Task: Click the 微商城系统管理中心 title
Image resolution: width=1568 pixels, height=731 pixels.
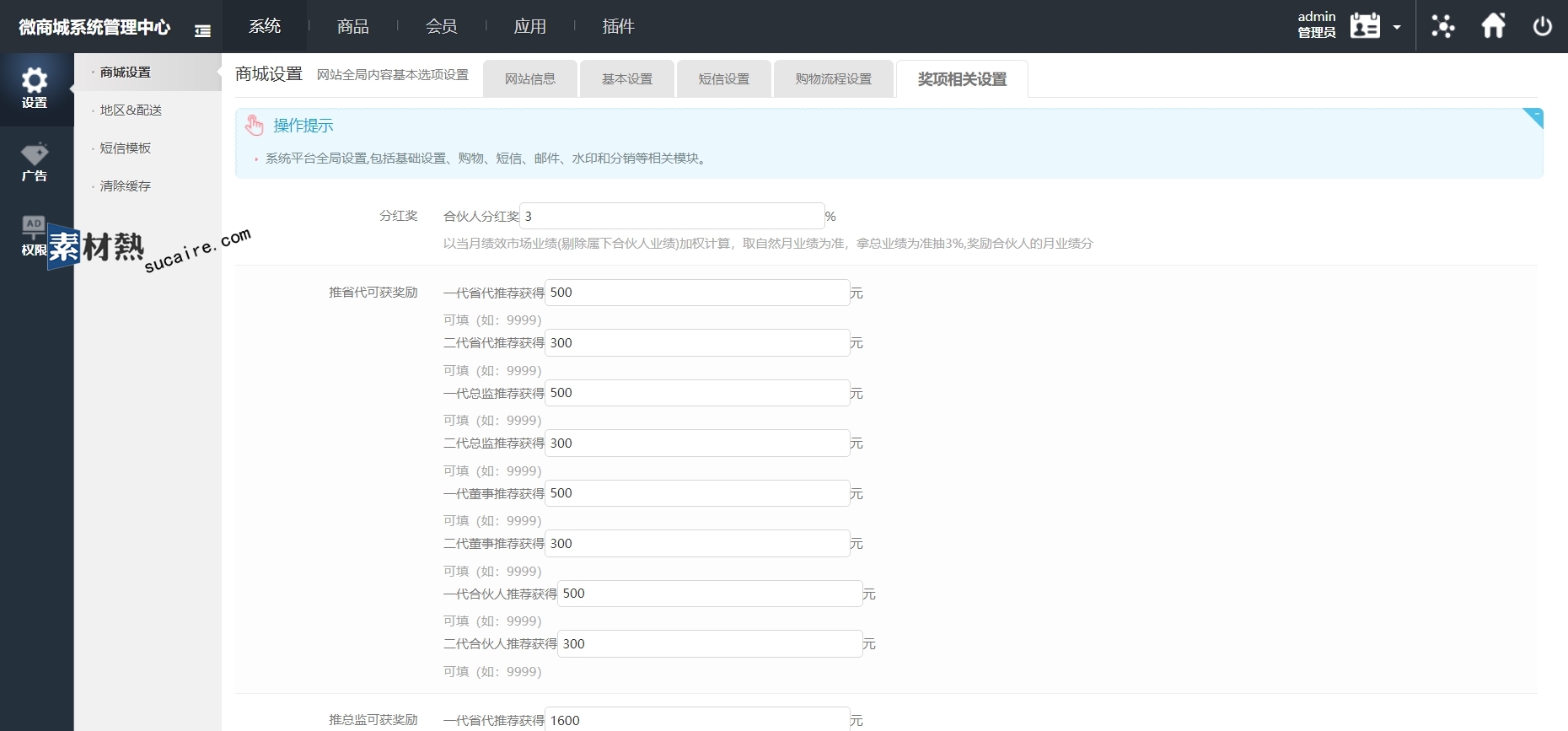Action: click(x=94, y=27)
